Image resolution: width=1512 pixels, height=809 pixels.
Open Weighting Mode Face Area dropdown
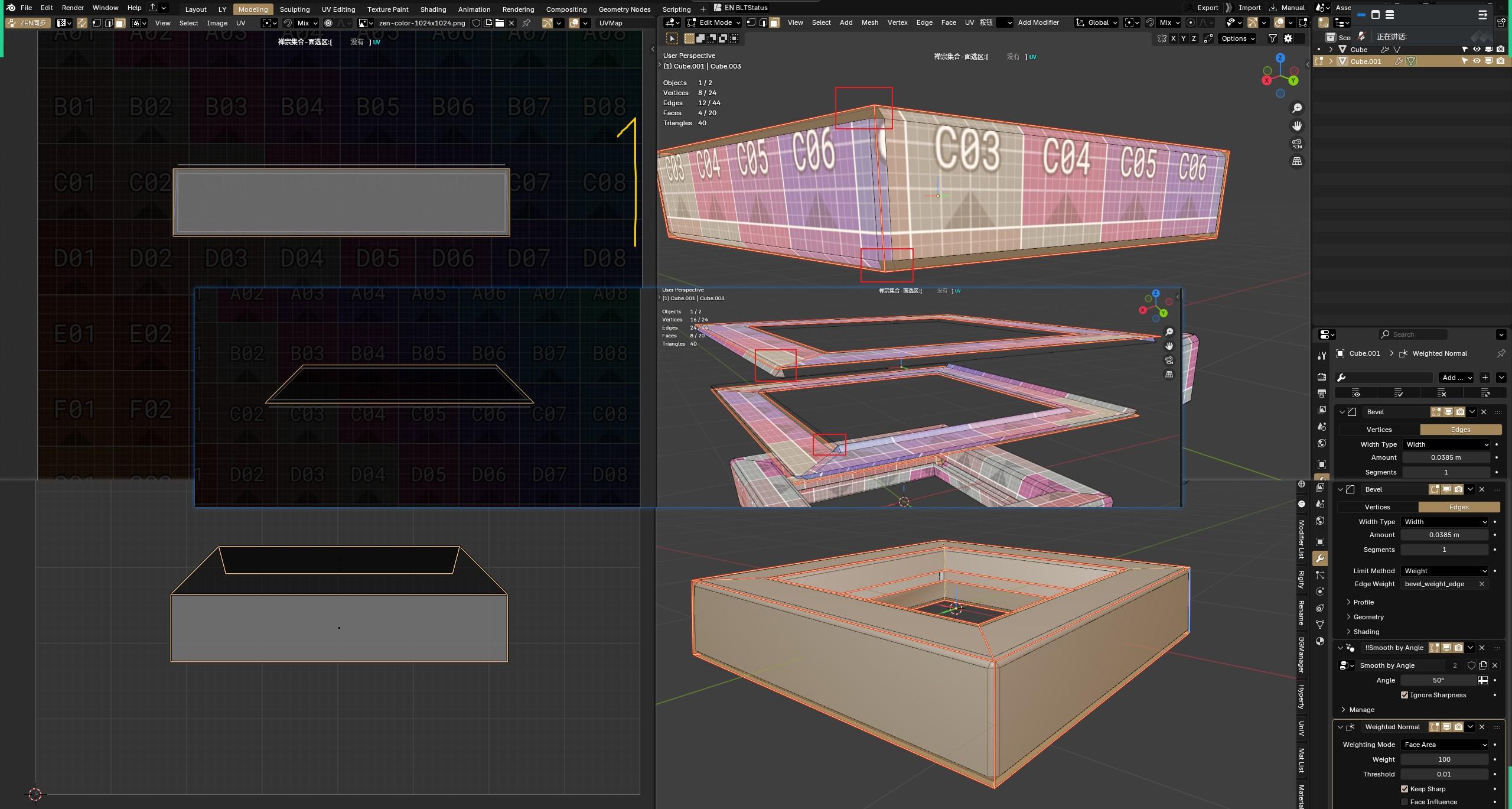(1445, 745)
